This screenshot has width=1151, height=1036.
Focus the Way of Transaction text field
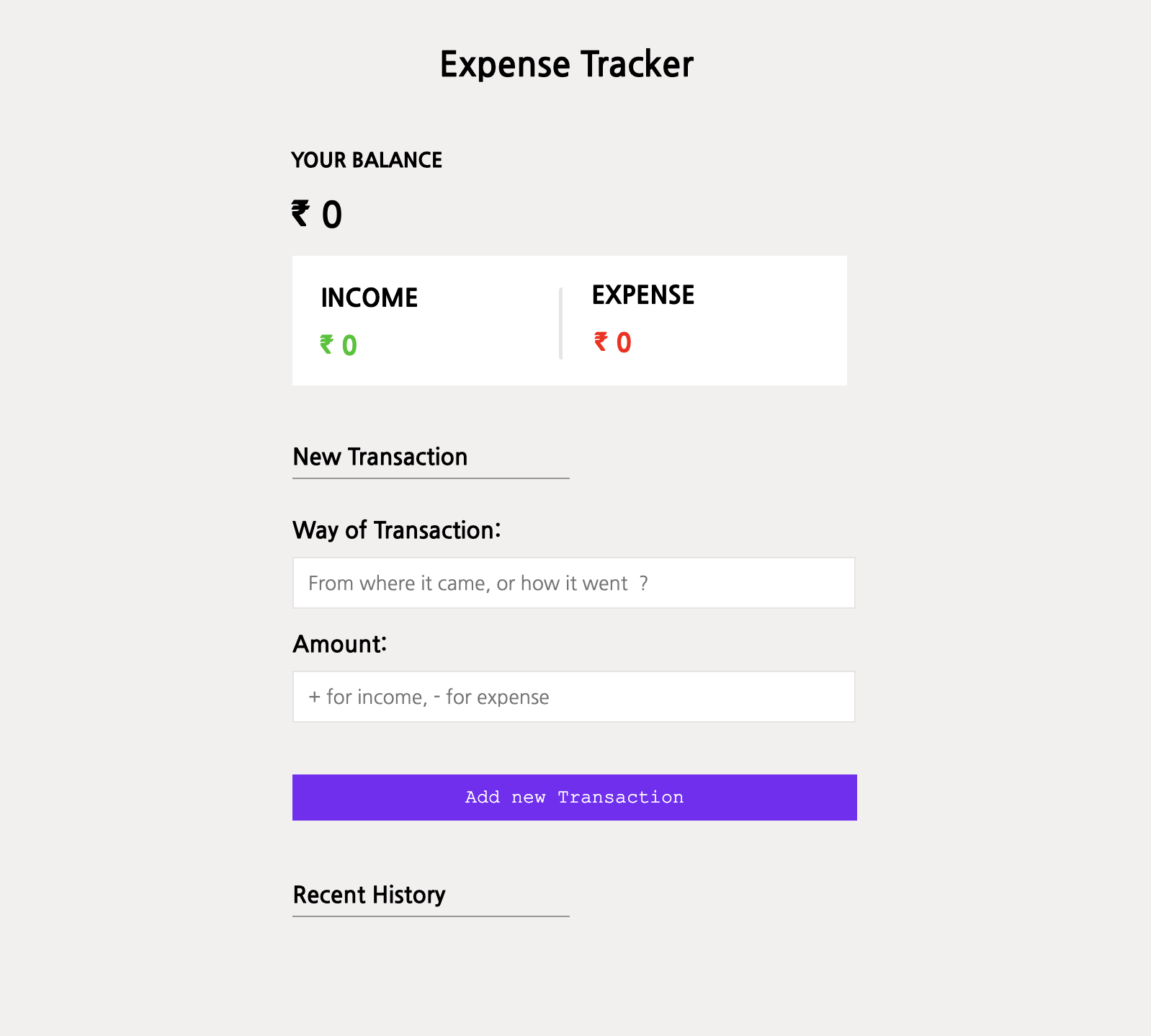pyautogui.click(x=573, y=583)
